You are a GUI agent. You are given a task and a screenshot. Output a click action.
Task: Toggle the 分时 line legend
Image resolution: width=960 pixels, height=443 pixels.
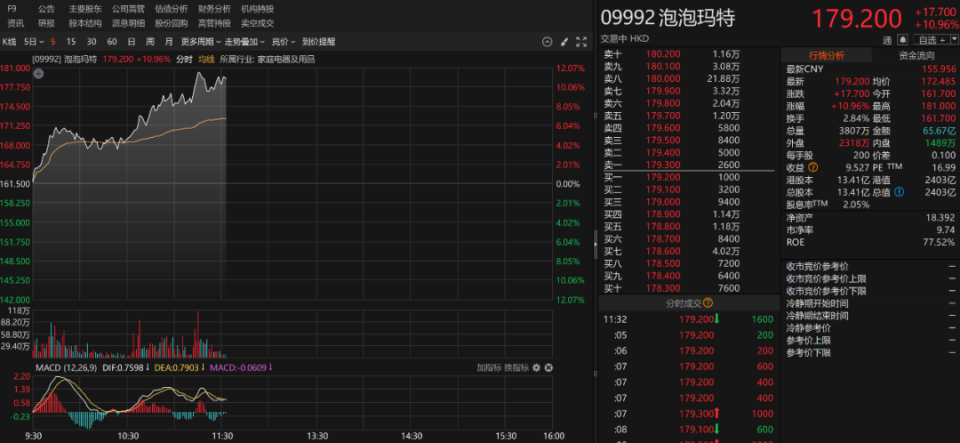click(x=184, y=60)
